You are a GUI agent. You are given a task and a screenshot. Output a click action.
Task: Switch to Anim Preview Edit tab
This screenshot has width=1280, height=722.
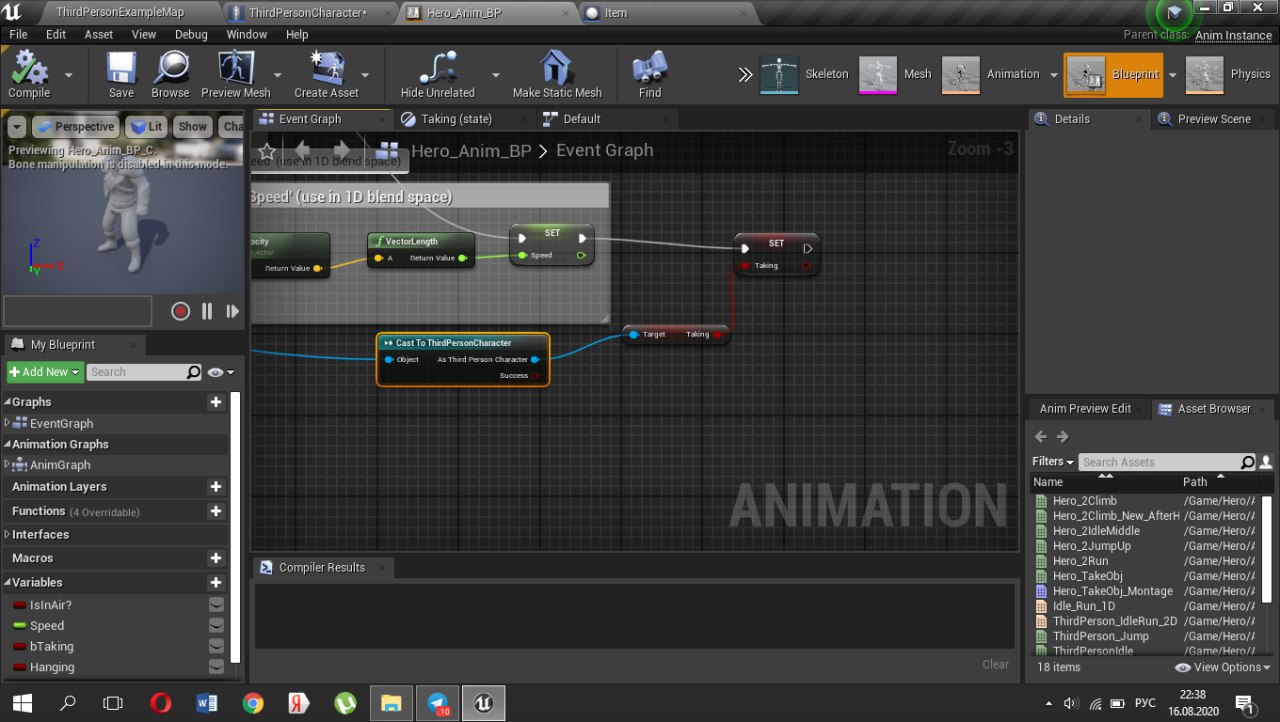pos(1085,408)
